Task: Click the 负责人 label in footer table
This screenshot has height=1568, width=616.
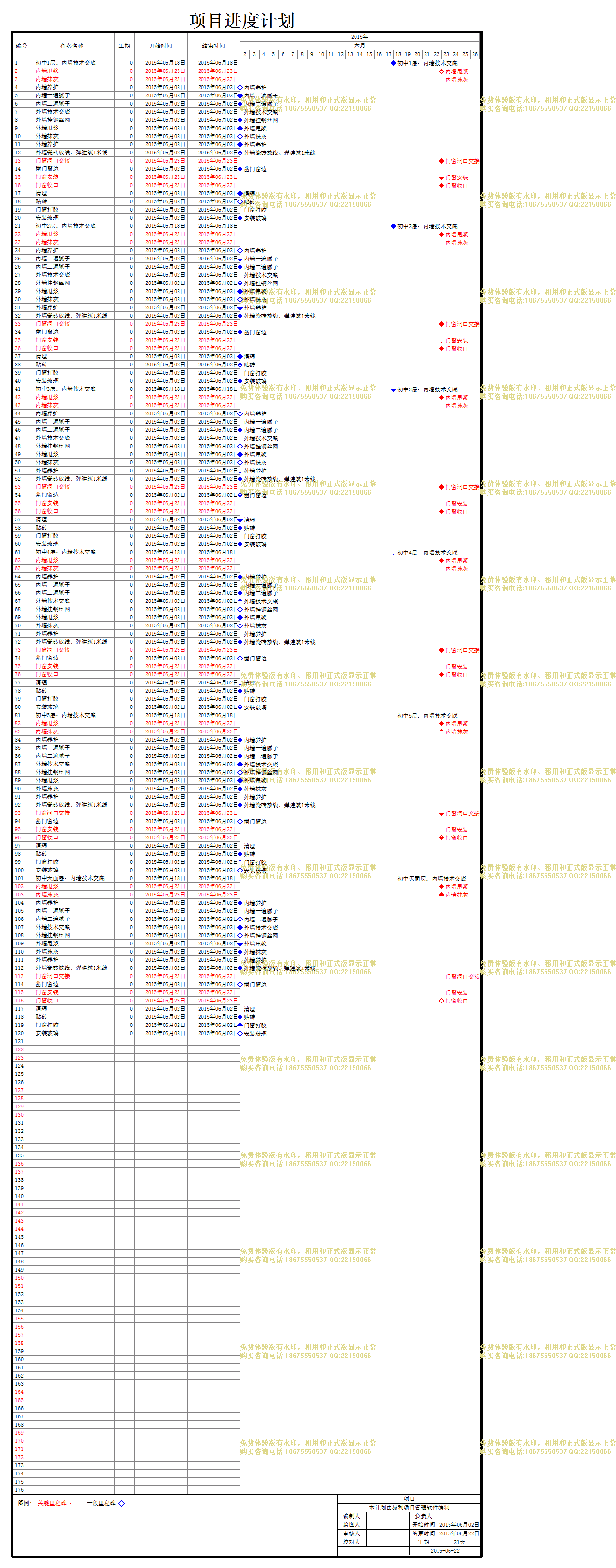Action: 424,1516
